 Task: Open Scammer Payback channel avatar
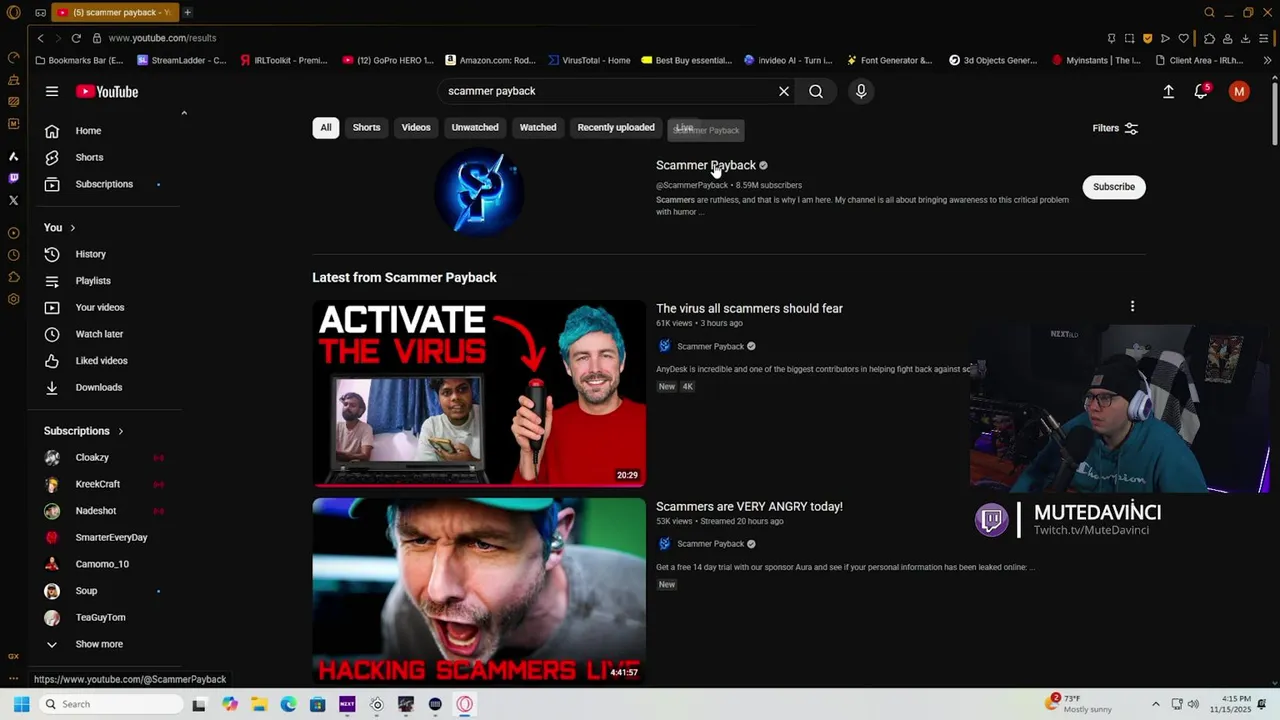[479, 192]
